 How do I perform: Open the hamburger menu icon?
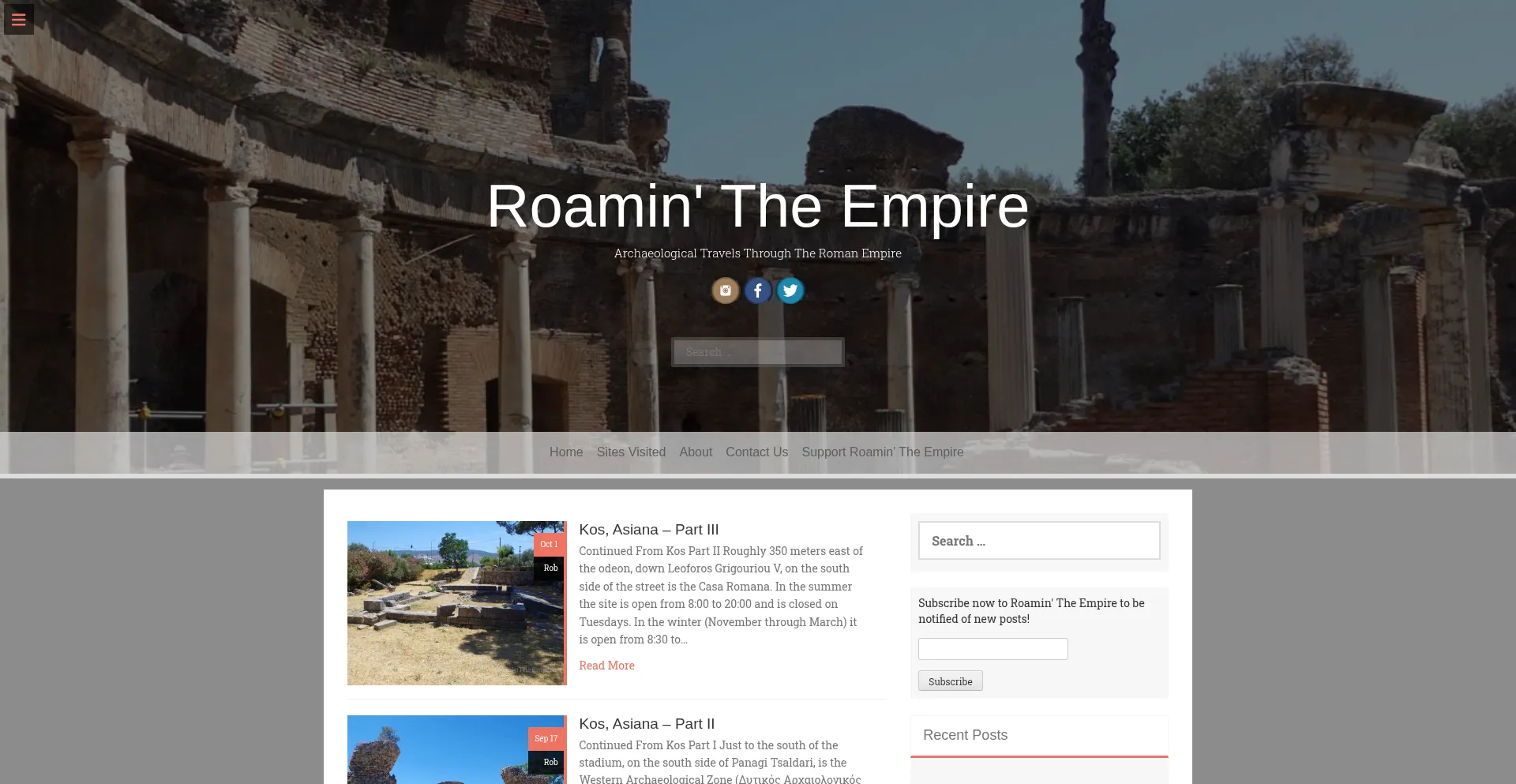[x=19, y=20]
